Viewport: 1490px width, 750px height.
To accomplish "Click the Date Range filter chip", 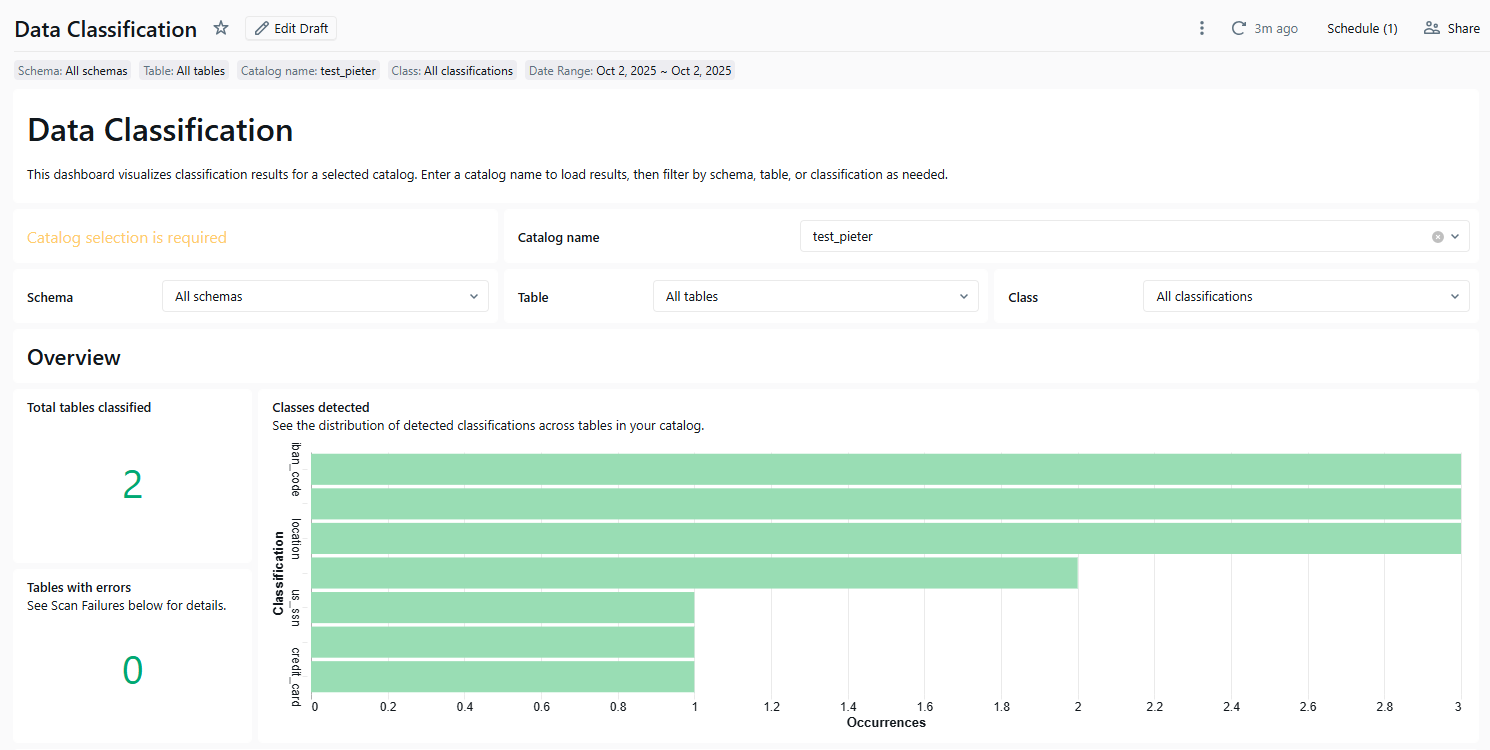I will point(630,71).
